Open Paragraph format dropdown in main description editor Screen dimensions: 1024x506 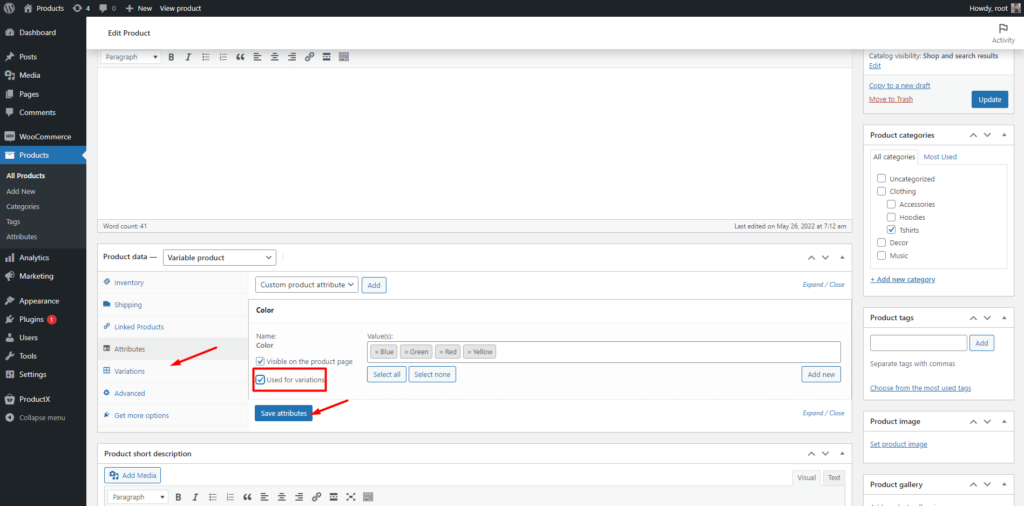(x=131, y=57)
